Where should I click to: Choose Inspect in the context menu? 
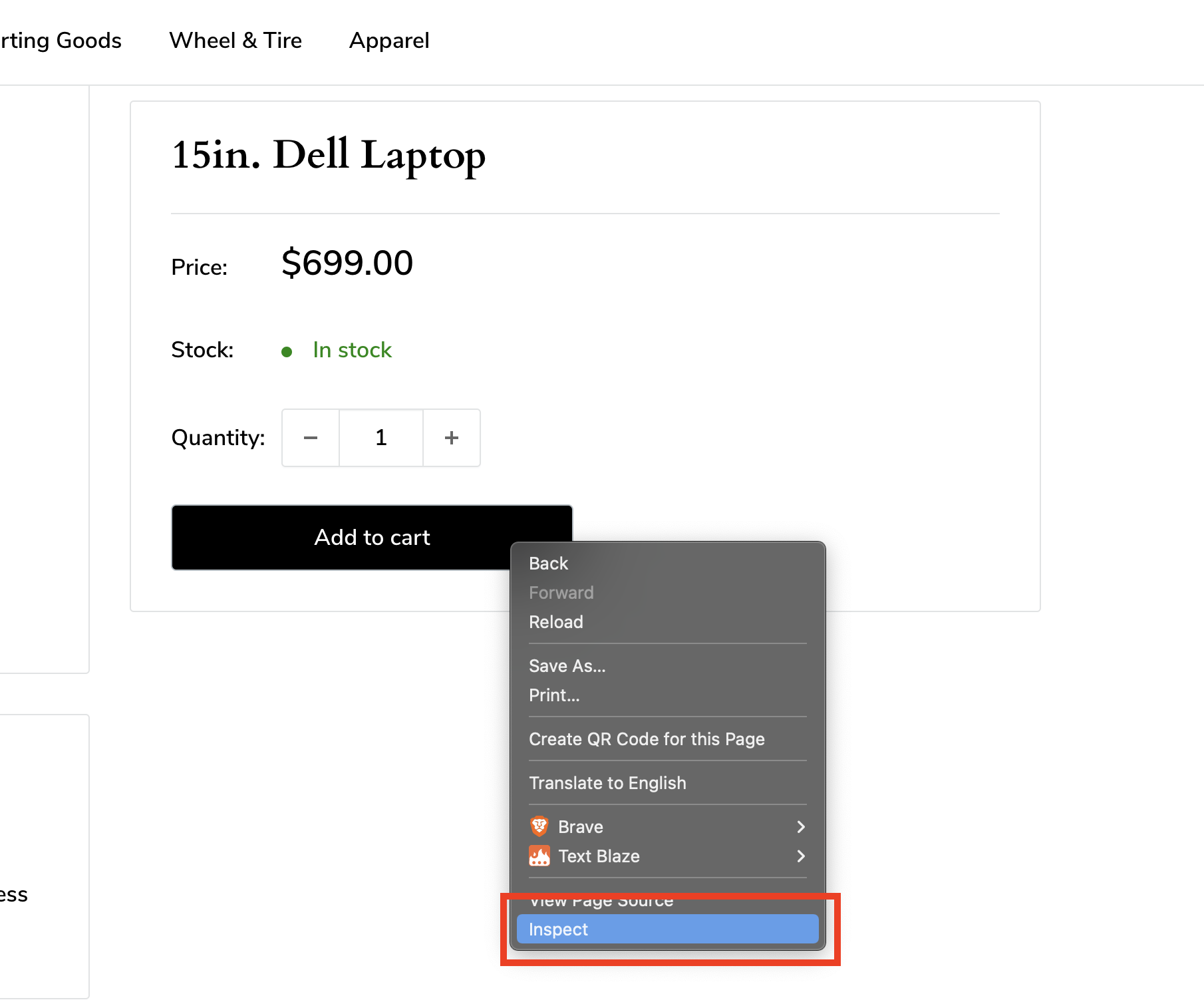pos(668,929)
